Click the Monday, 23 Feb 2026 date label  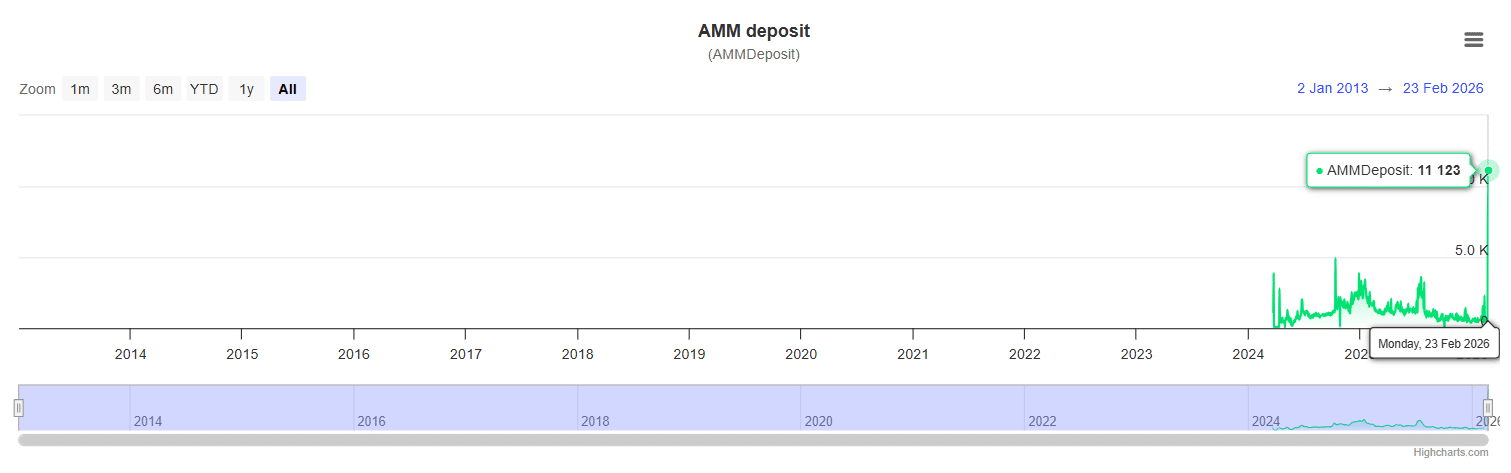click(x=1433, y=344)
